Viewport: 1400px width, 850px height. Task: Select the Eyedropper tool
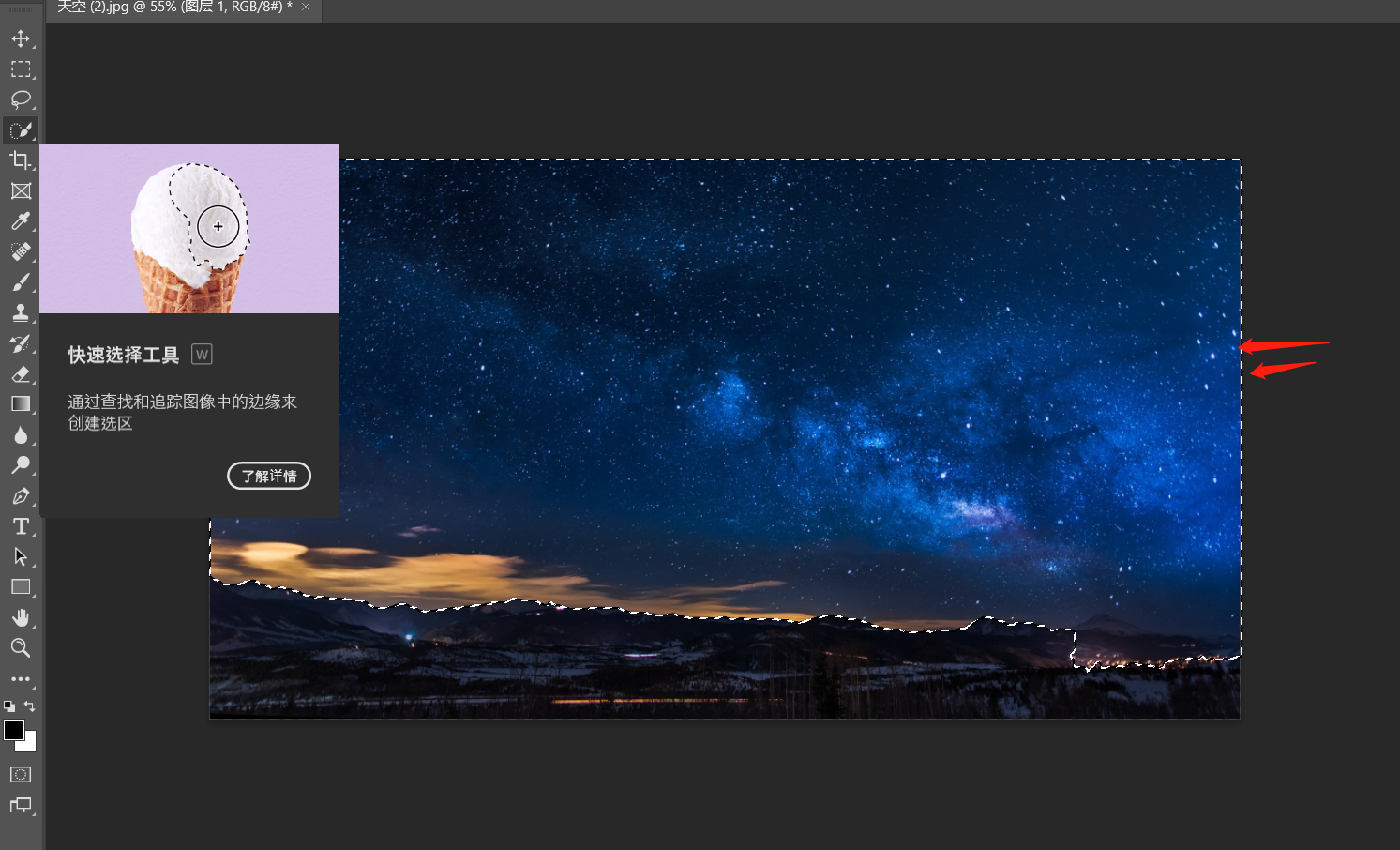[21, 221]
